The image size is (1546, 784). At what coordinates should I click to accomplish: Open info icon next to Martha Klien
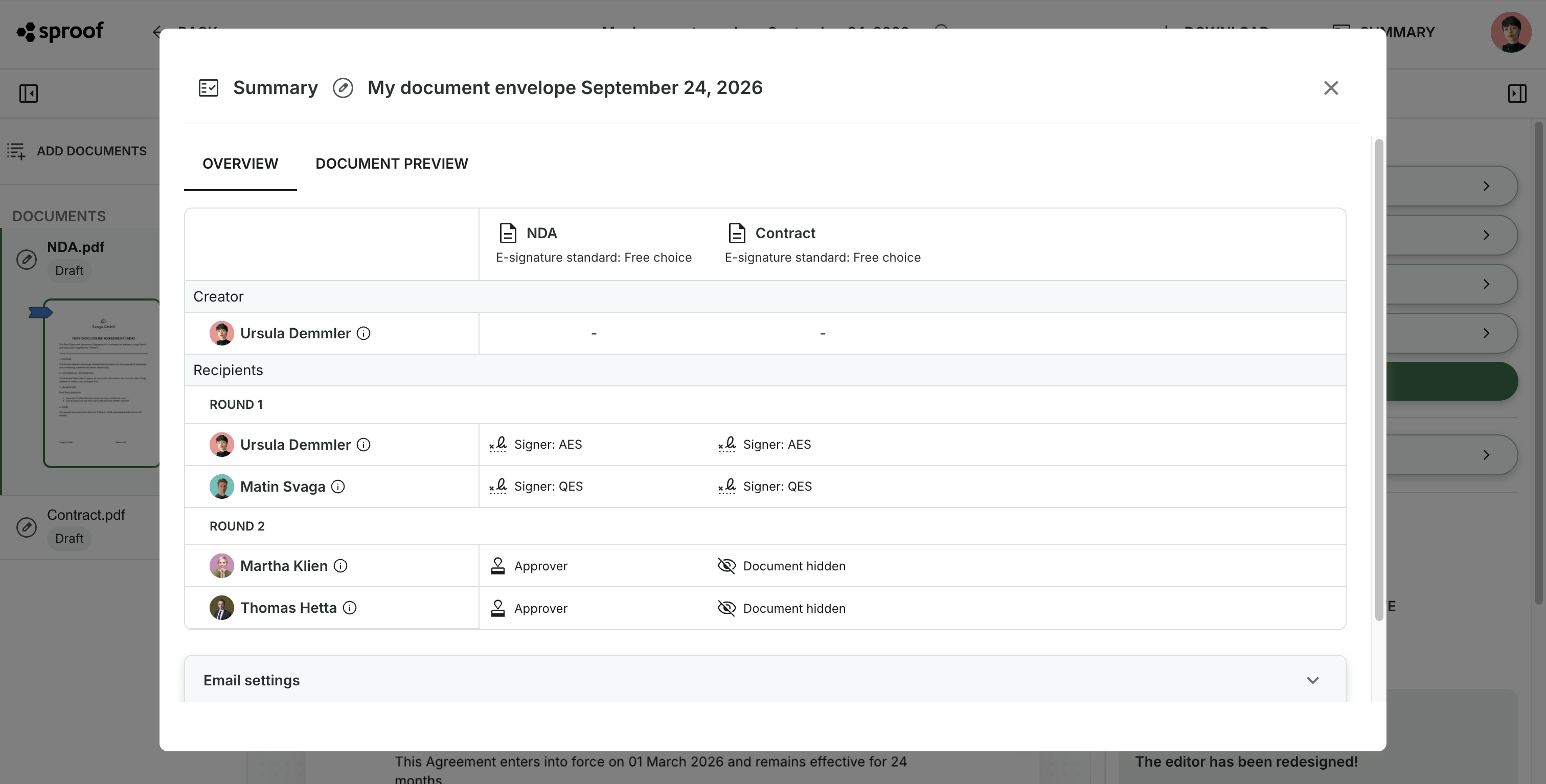(340, 566)
